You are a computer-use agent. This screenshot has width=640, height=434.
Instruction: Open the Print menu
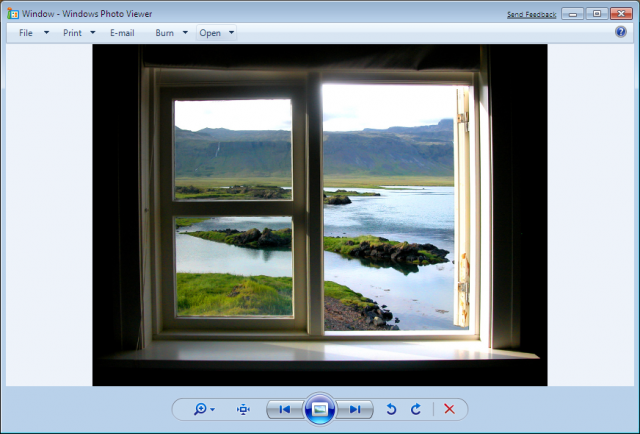coord(72,33)
